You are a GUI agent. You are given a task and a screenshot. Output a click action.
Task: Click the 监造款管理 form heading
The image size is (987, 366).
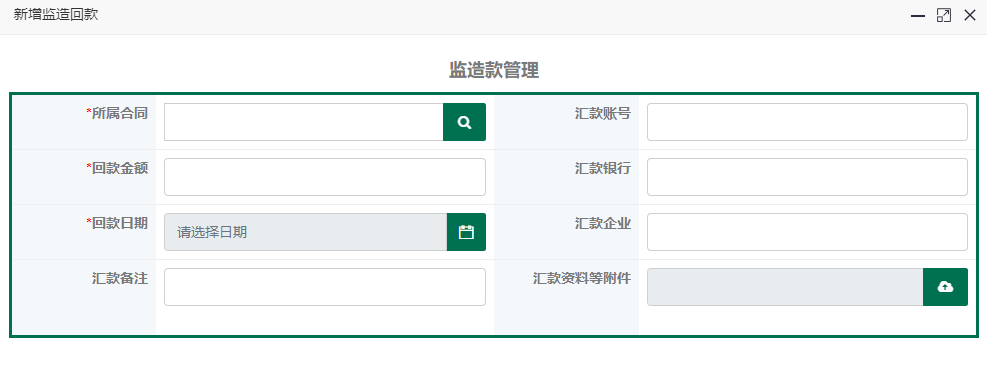(494, 70)
